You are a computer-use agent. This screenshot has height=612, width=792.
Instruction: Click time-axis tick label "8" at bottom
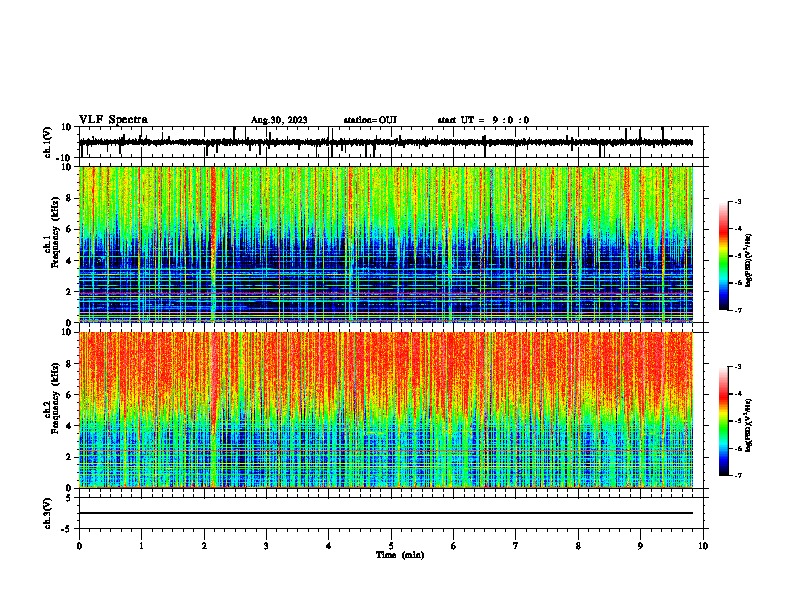[x=578, y=546]
